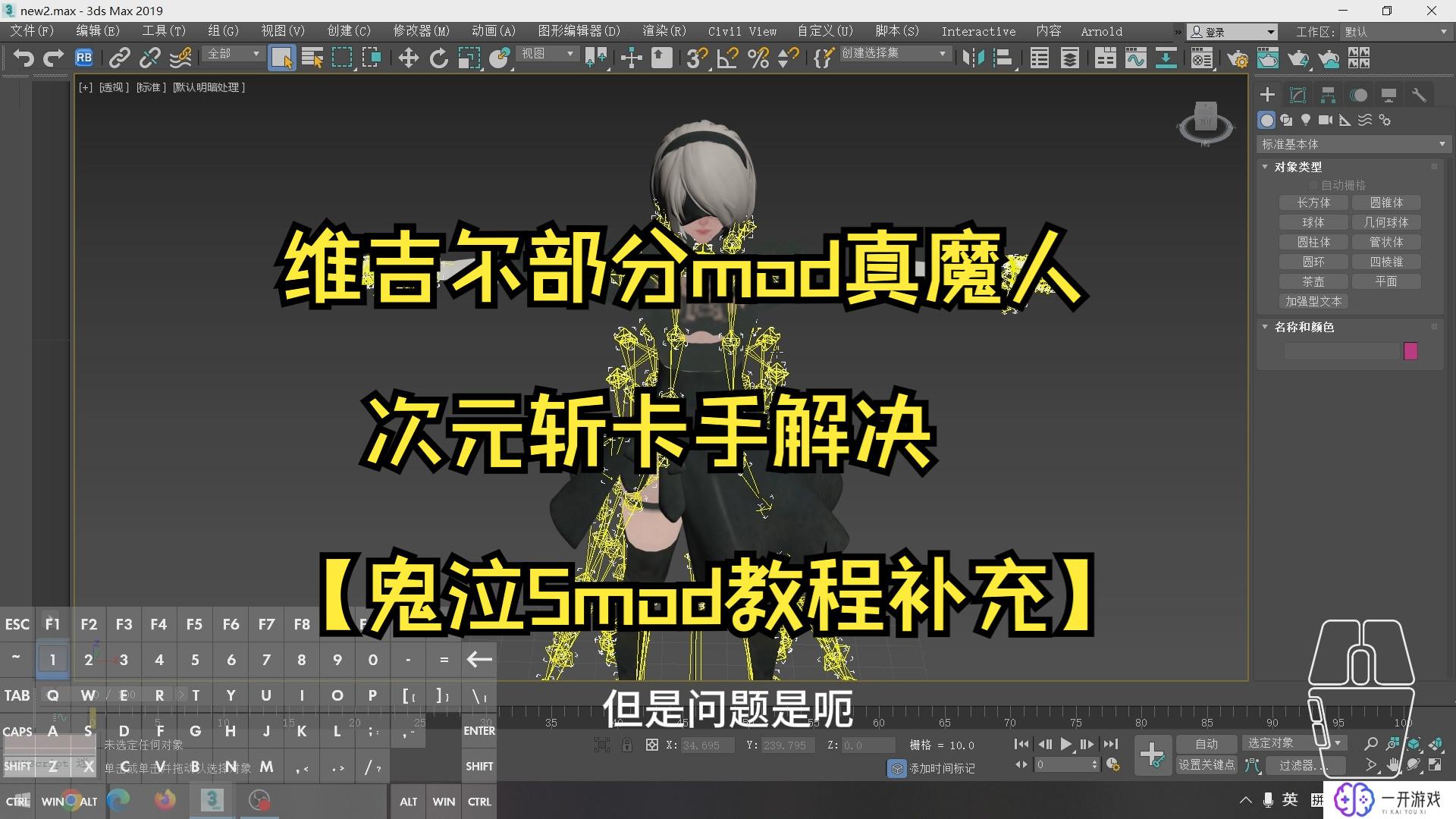
Task: Open the 脚本(S) menu
Action: [897, 31]
